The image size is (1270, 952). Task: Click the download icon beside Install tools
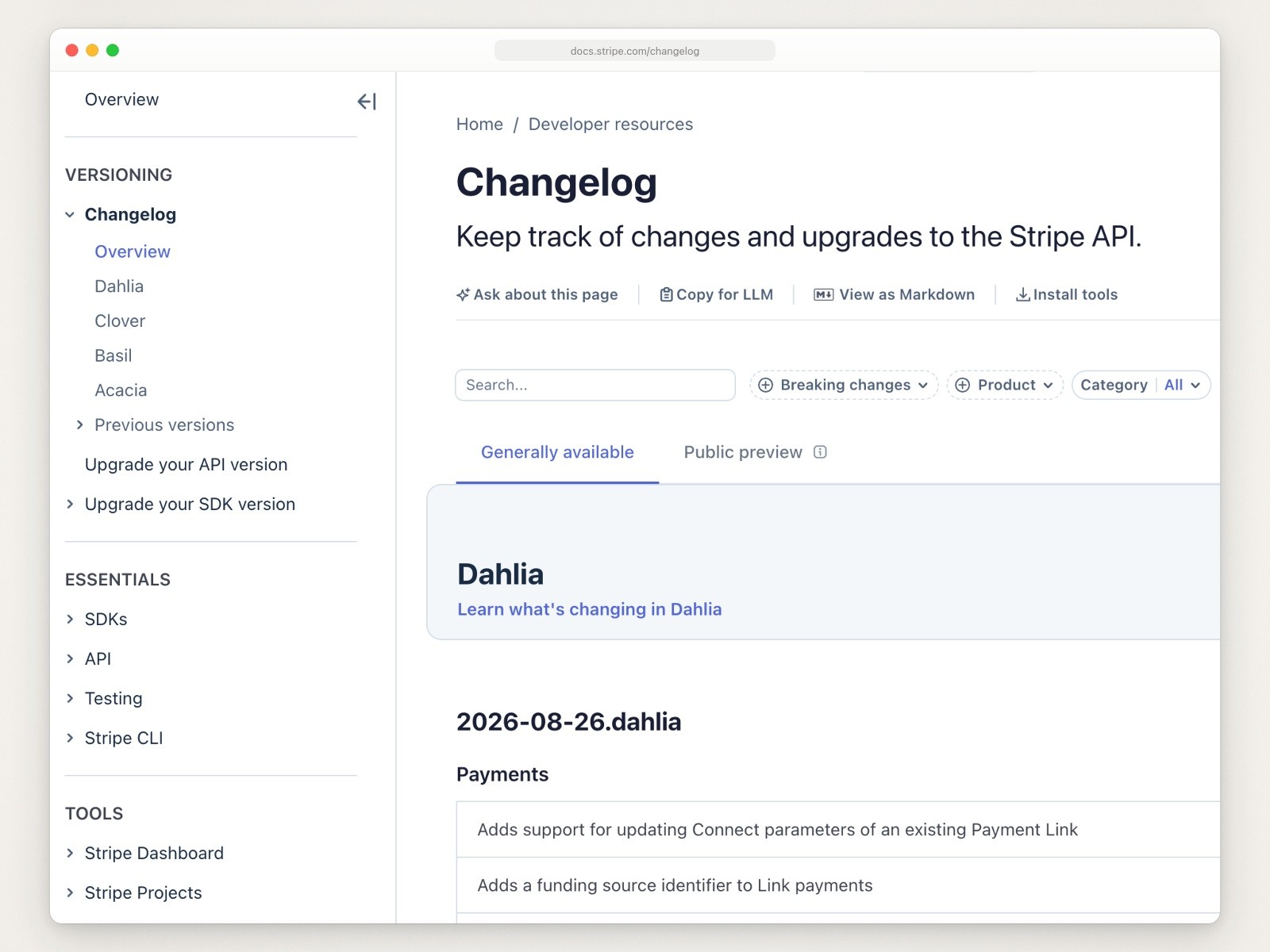coord(1023,295)
